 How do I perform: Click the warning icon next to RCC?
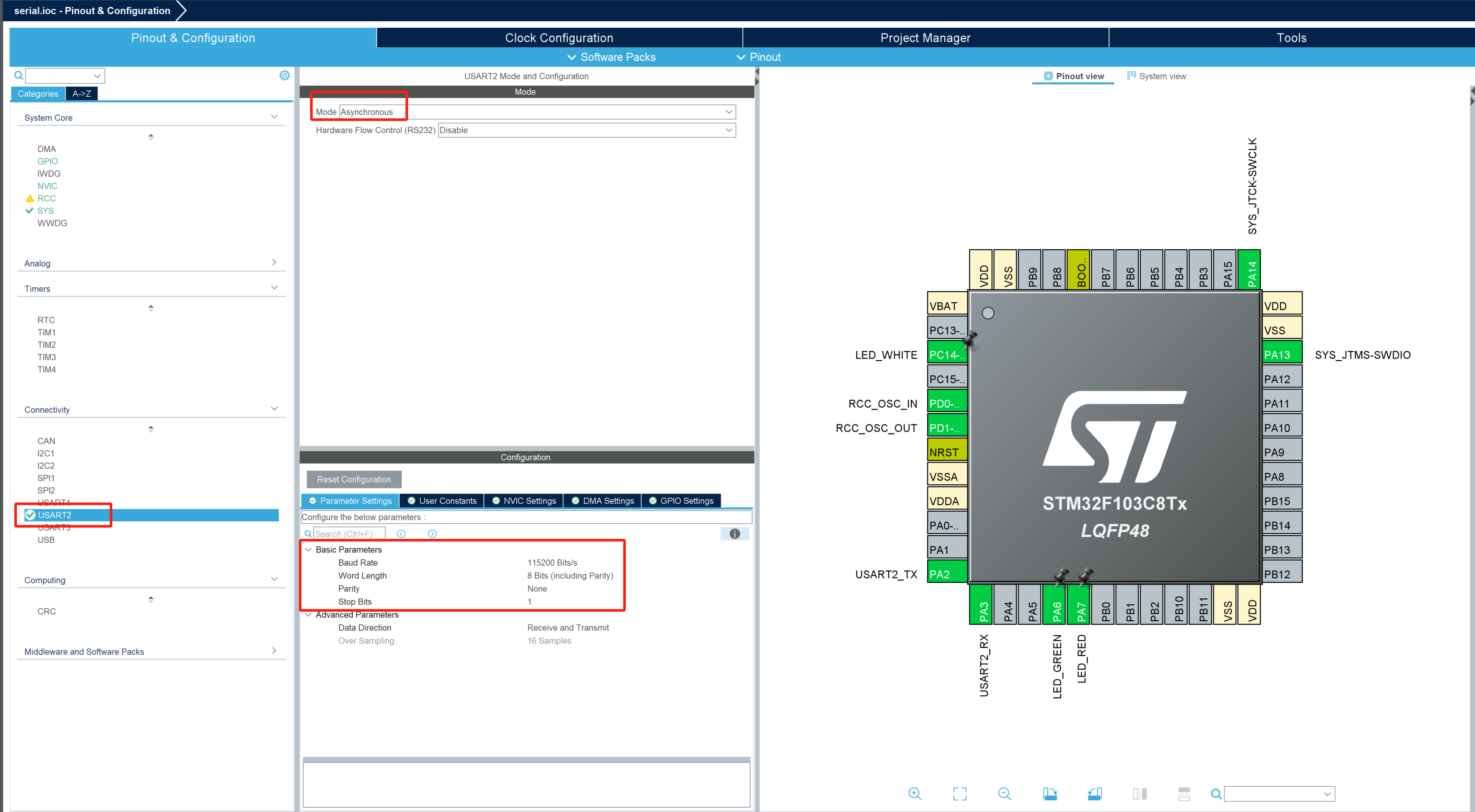tap(30, 198)
